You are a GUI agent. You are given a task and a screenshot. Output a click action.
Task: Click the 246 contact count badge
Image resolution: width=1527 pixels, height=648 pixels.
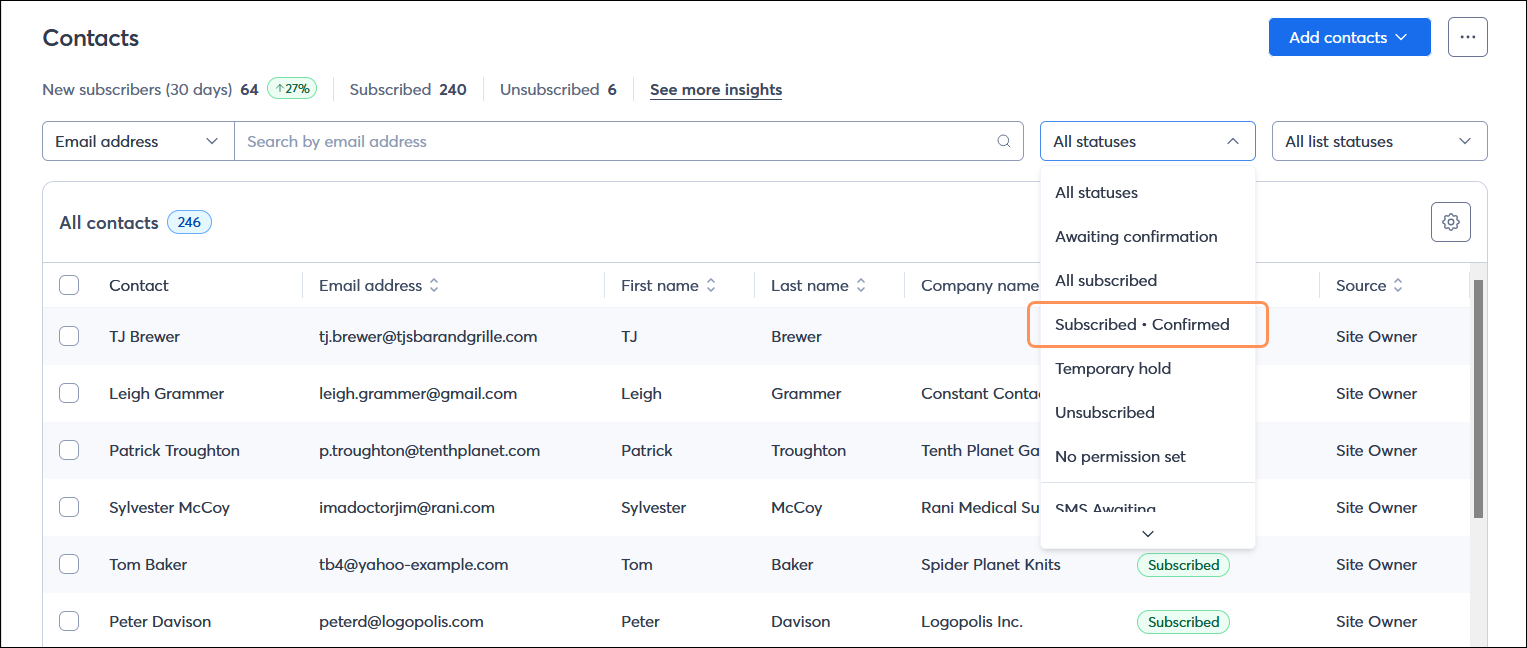(x=189, y=221)
